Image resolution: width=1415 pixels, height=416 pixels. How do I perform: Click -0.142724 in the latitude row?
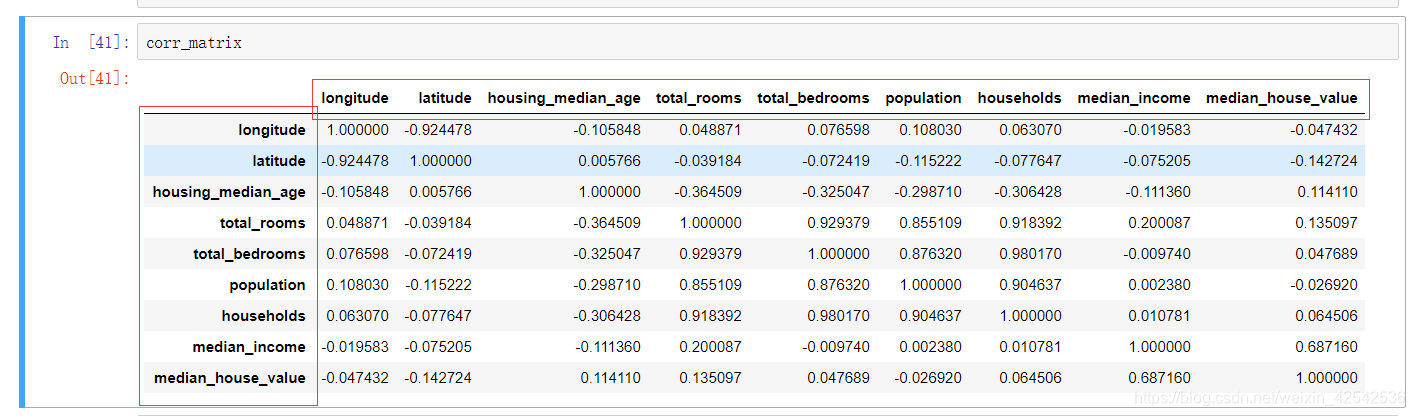[x=1324, y=161]
